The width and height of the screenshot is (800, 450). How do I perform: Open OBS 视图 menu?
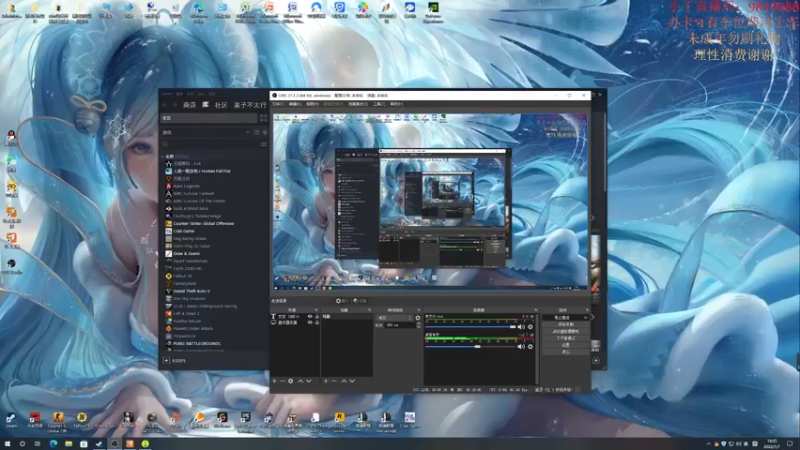(x=312, y=104)
